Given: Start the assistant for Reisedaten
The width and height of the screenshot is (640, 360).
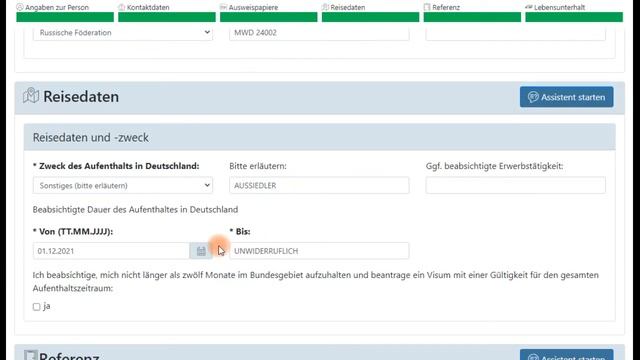Looking at the screenshot, I should click(x=567, y=97).
